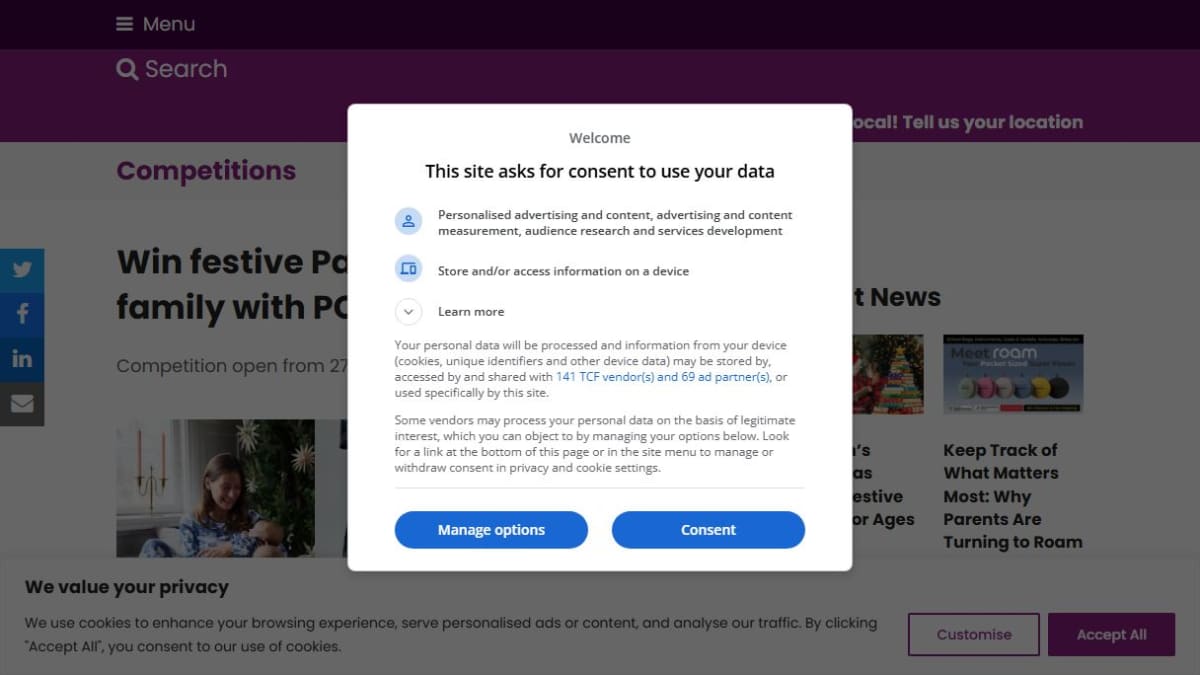Click the Manage options button

pos(491,530)
